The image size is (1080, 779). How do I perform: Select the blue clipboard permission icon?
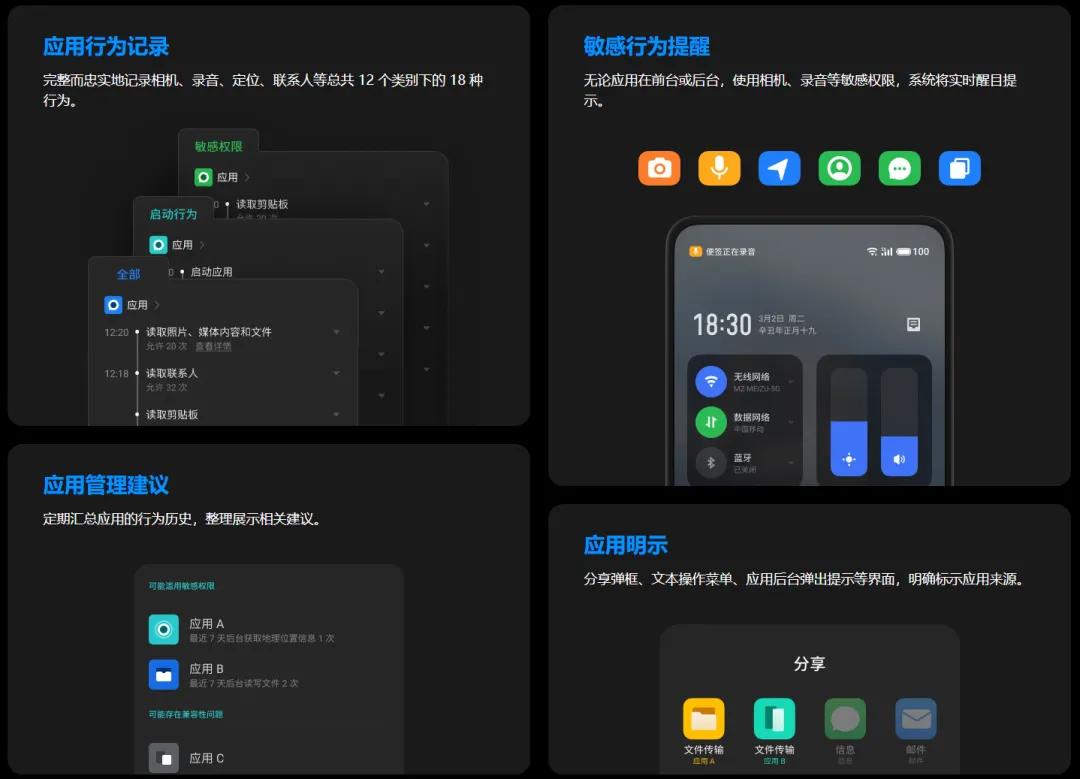click(x=959, y=168)
